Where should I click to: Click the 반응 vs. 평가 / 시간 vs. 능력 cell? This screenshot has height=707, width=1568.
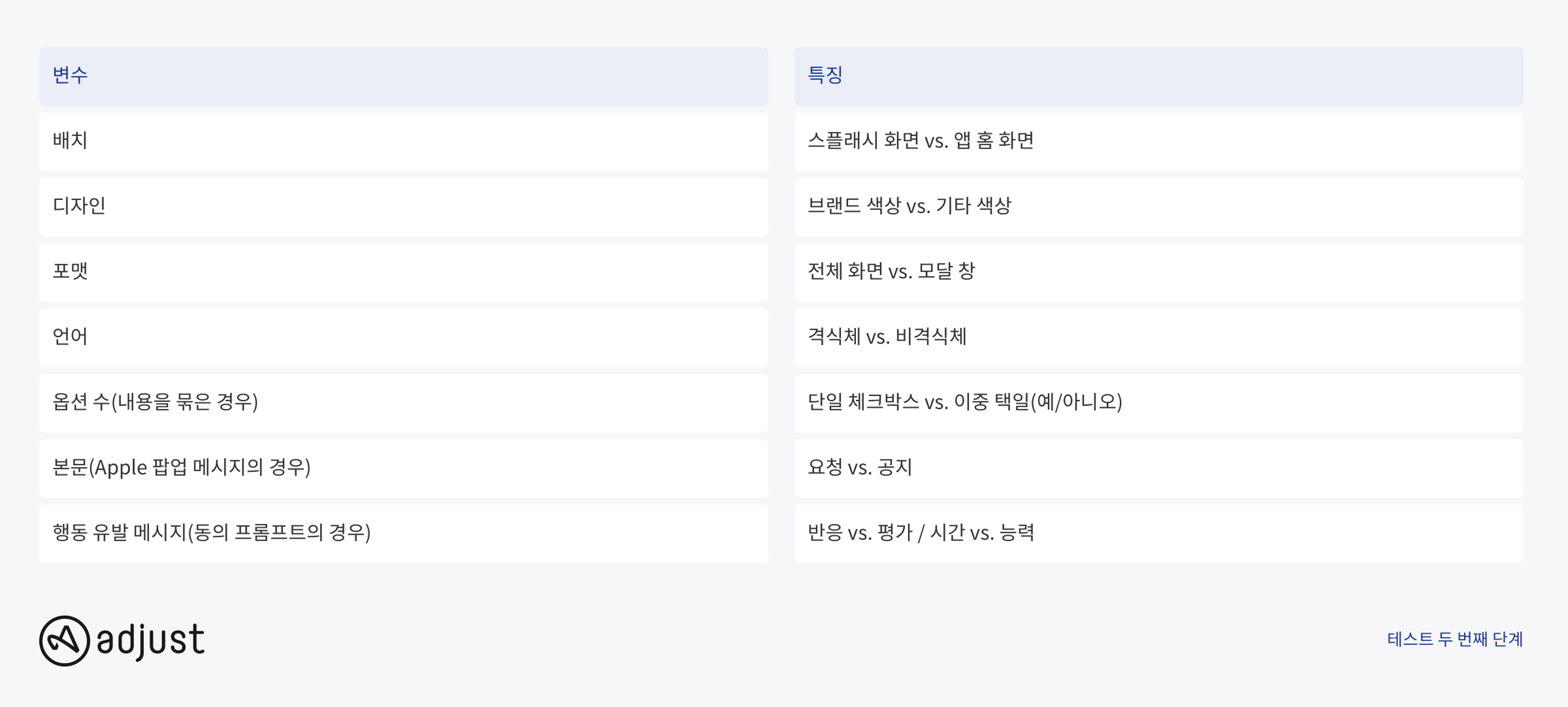point(1159,533)
